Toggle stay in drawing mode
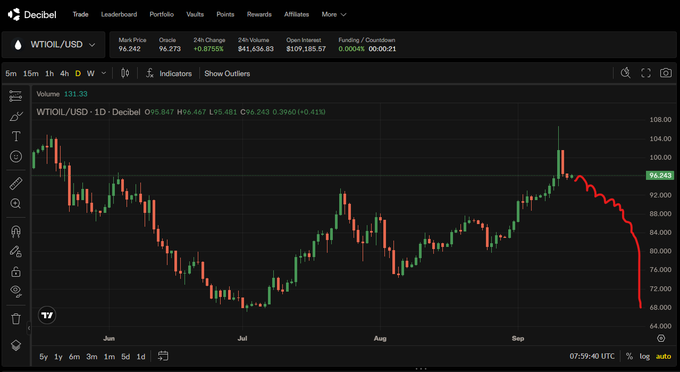The width and height of the screenshot is (680, 372). click(x=16, y=251)
